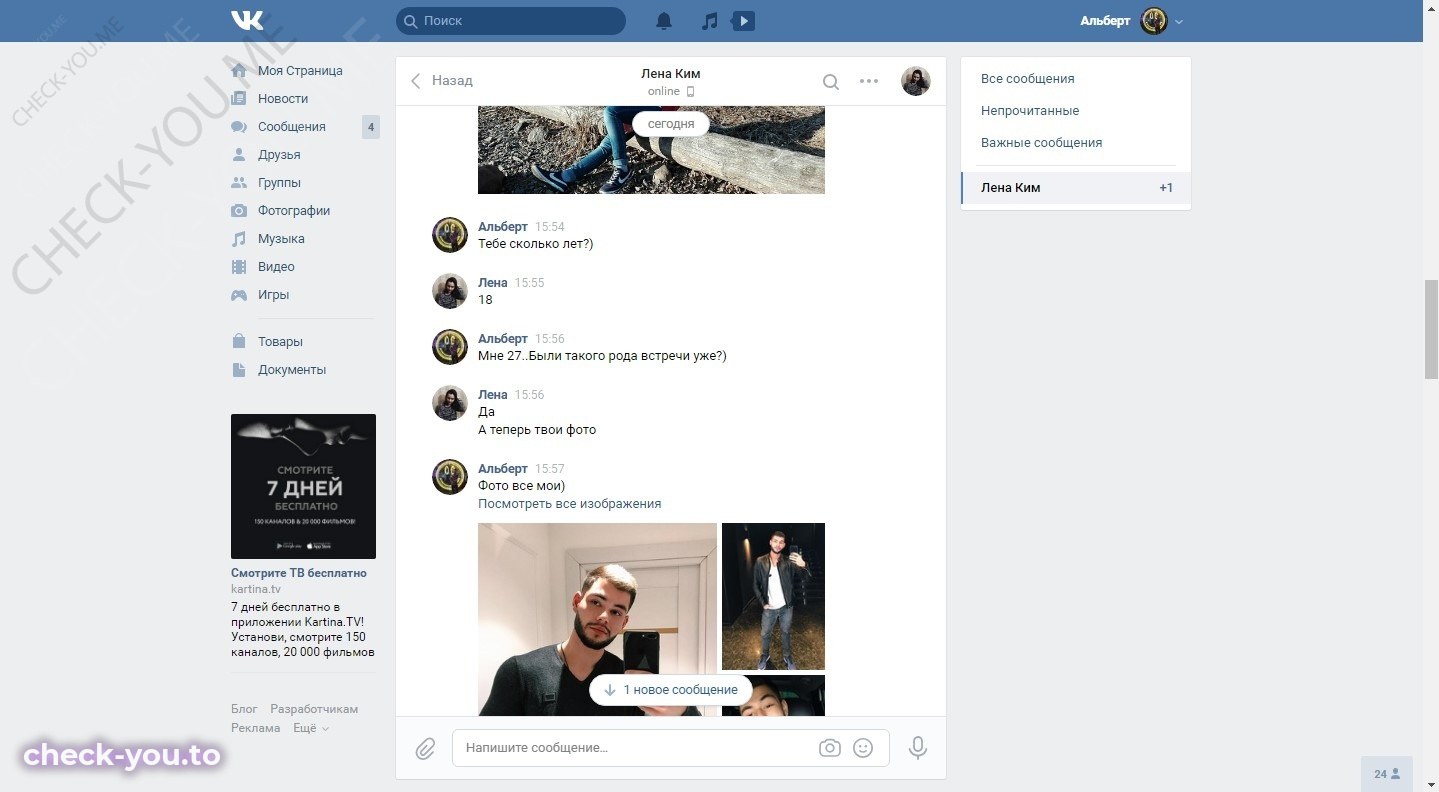Open Посмотреть все изображения link
Viewport: 1439px width, 792px height.
(x=569, y=504)
